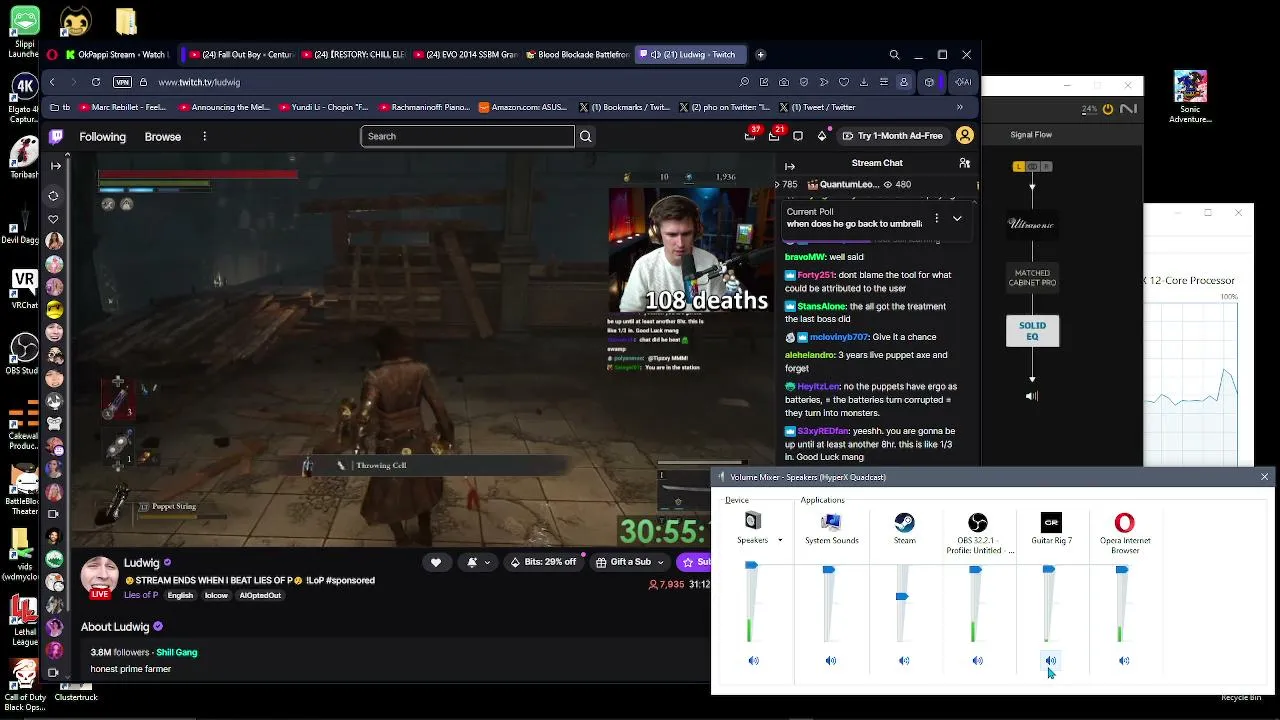Screen dimensions: 1280x720
Task: Click the Twitch search magnifier button
Action: pyautogui.click(x=586, y=136)
